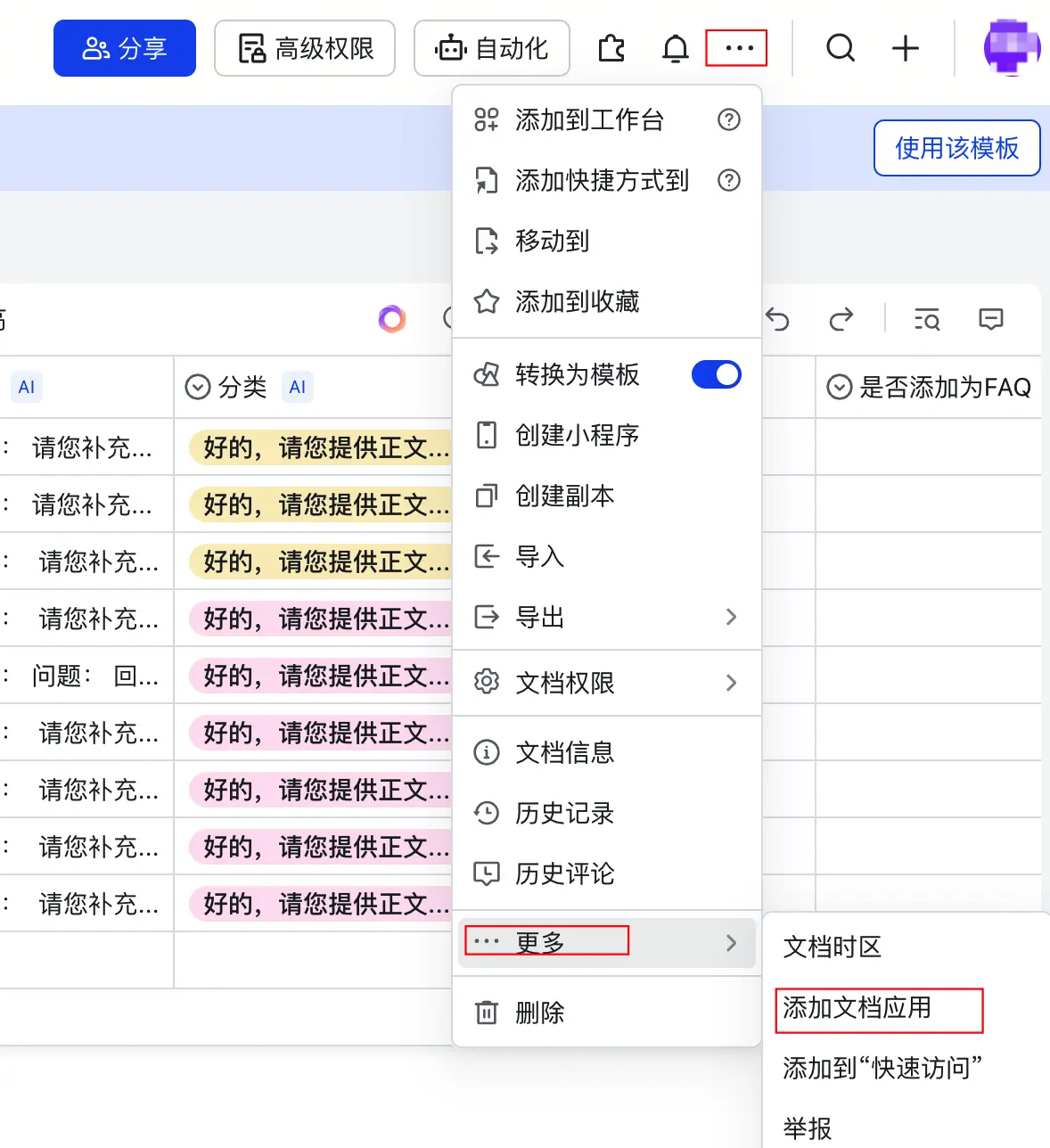Screen dimensions: 1050x1148
Task: Expand the 导出 submenu arrow
Action: [x=731, y=617]
